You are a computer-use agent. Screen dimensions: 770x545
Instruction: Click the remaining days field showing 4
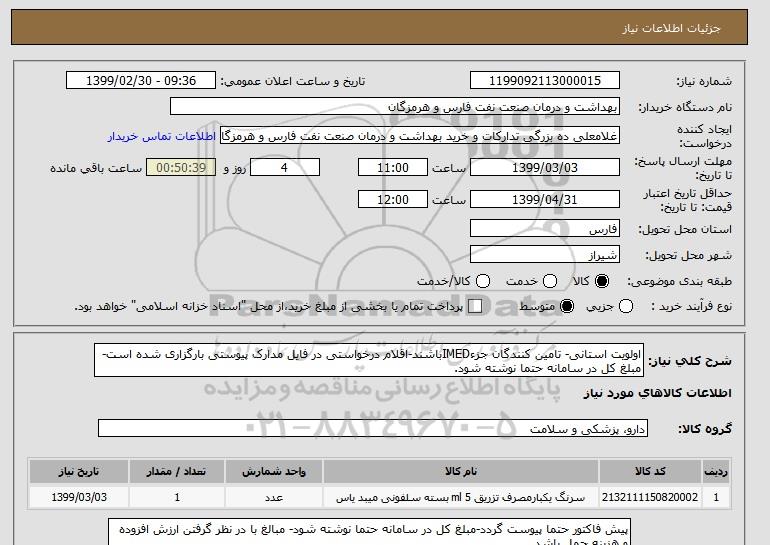click(x=285, y=167)
